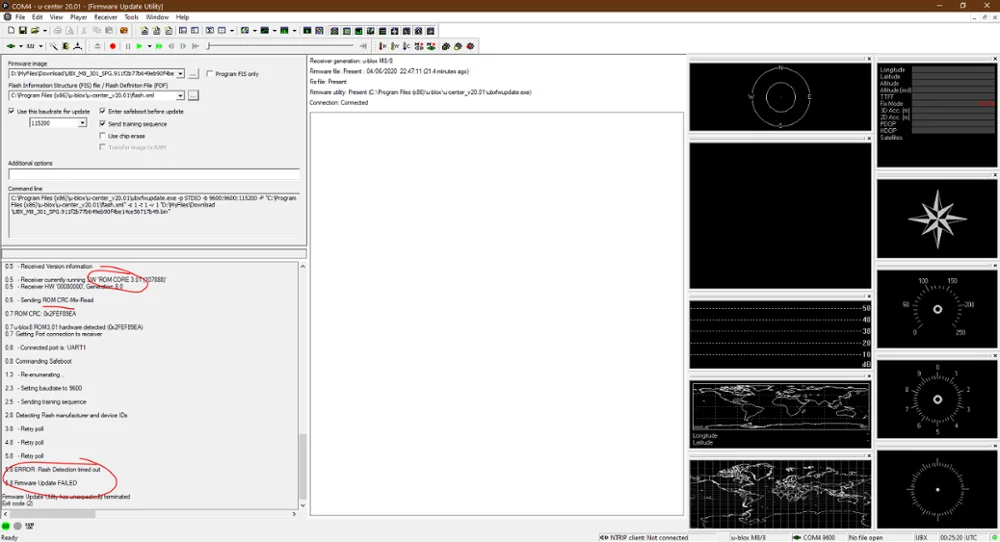Viewport: 1000px width, 542px height.
Task: Open the Tools menu
Action: 131,17
